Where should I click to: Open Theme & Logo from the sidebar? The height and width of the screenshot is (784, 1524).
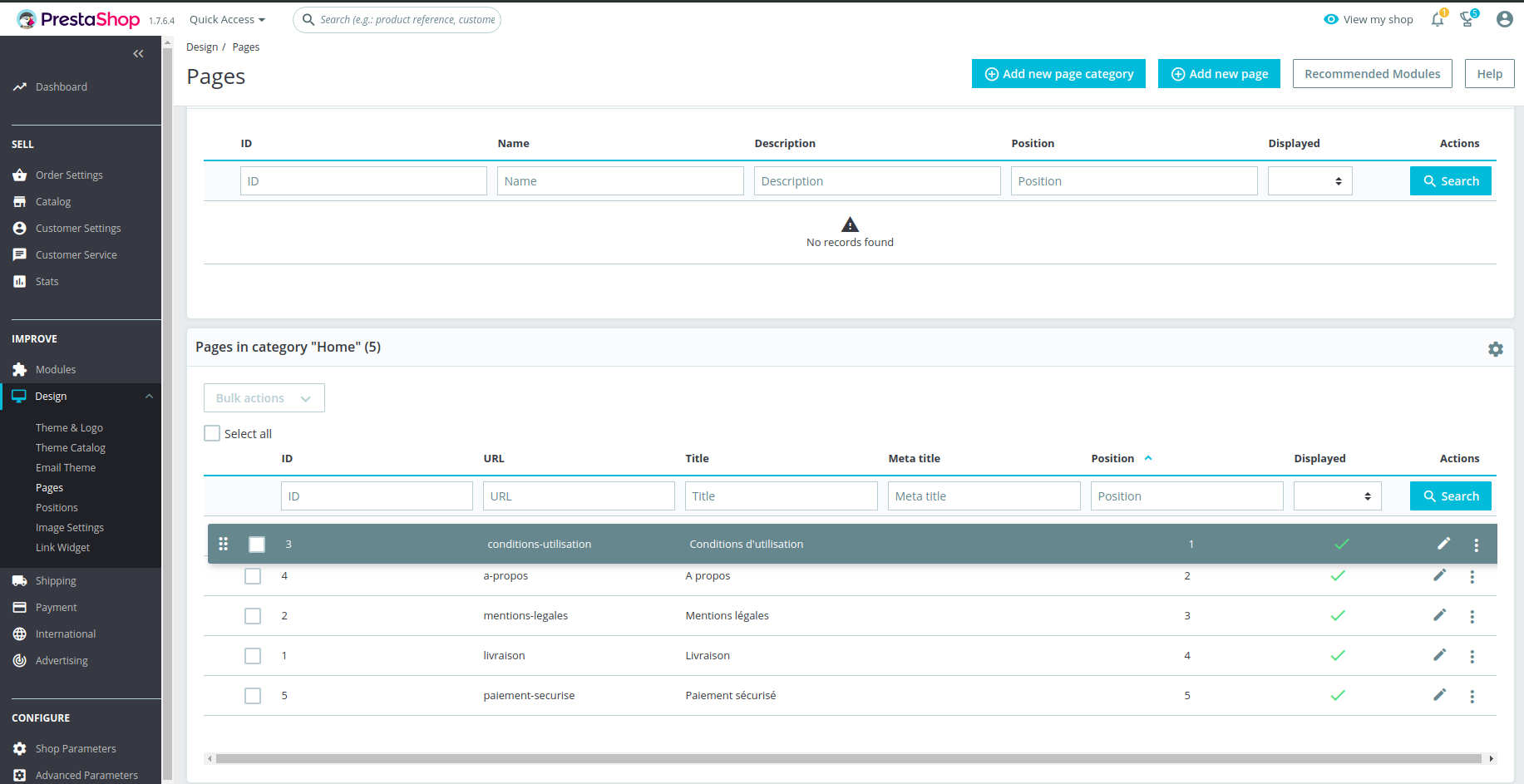click(x=69, y=427)
